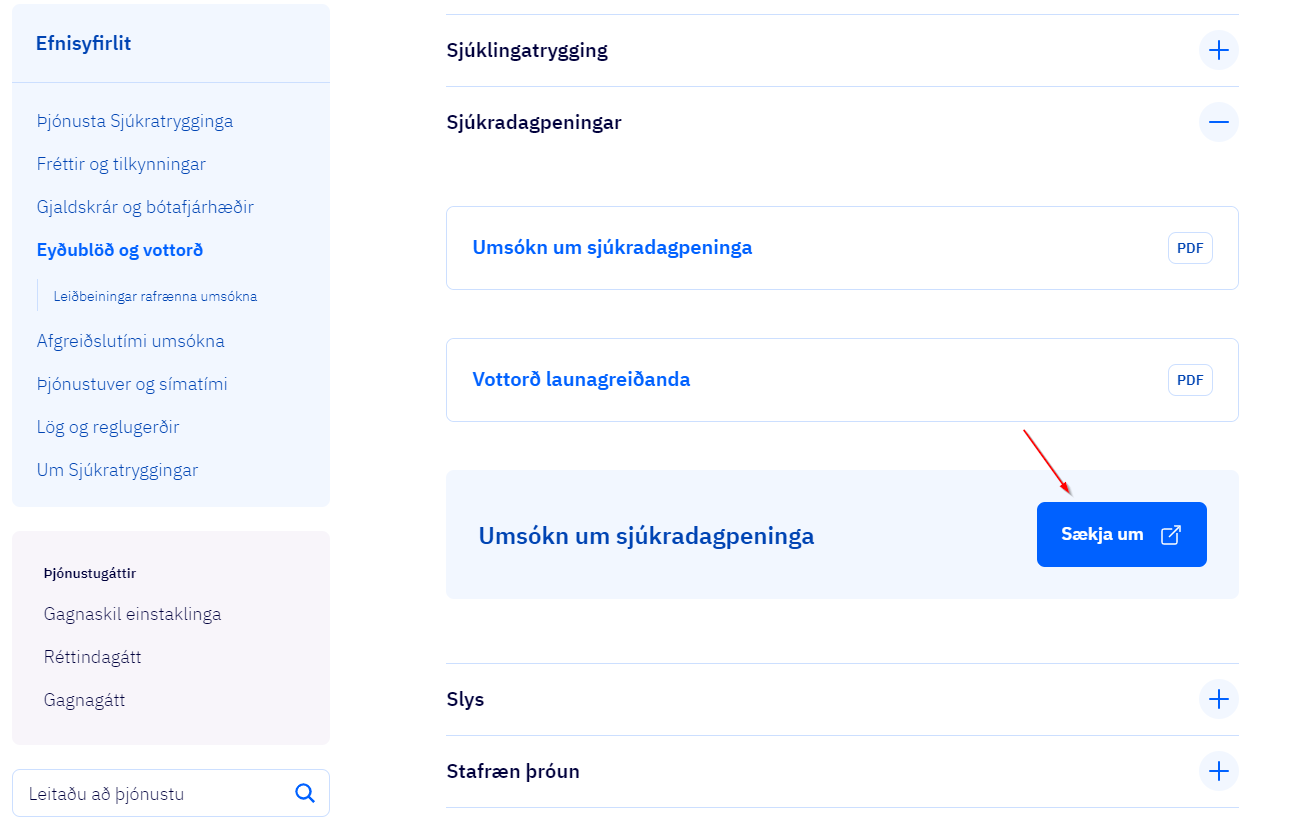This screenshot has width=1303, height=827.
Task: Open Lög og reglugerðir in sidebar
Action: click(108, 427)
